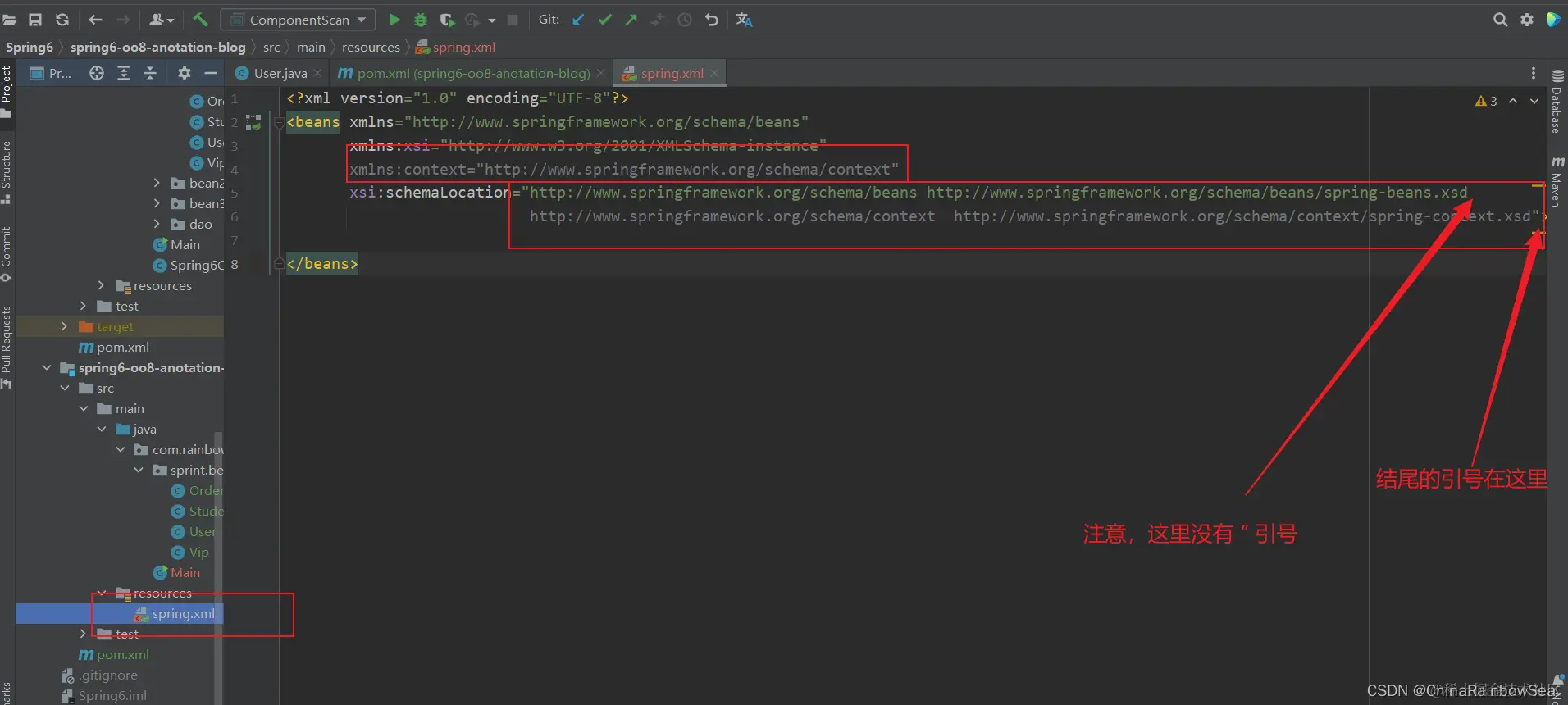This screenshot has width=1568, height=705.
Task: Click the Translate plugin icon
Action: [x=744, y=20]
